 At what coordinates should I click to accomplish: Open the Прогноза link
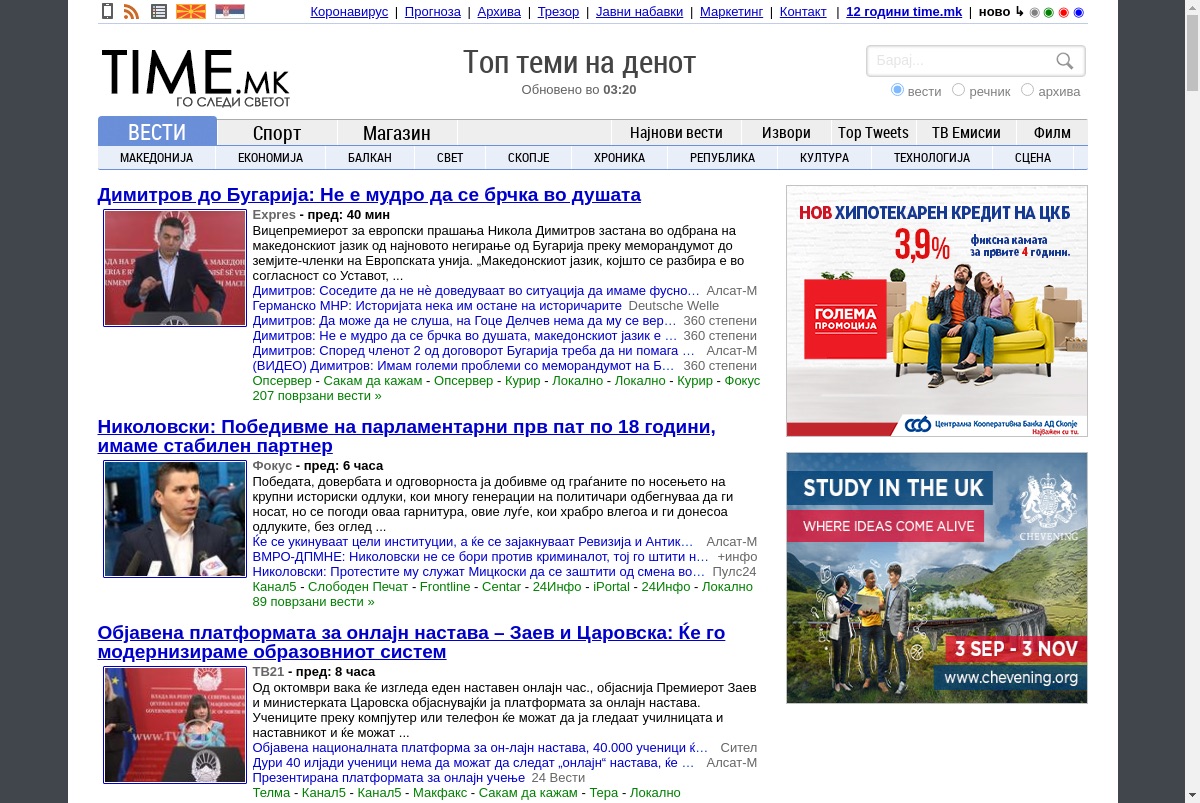click(433, 12)
